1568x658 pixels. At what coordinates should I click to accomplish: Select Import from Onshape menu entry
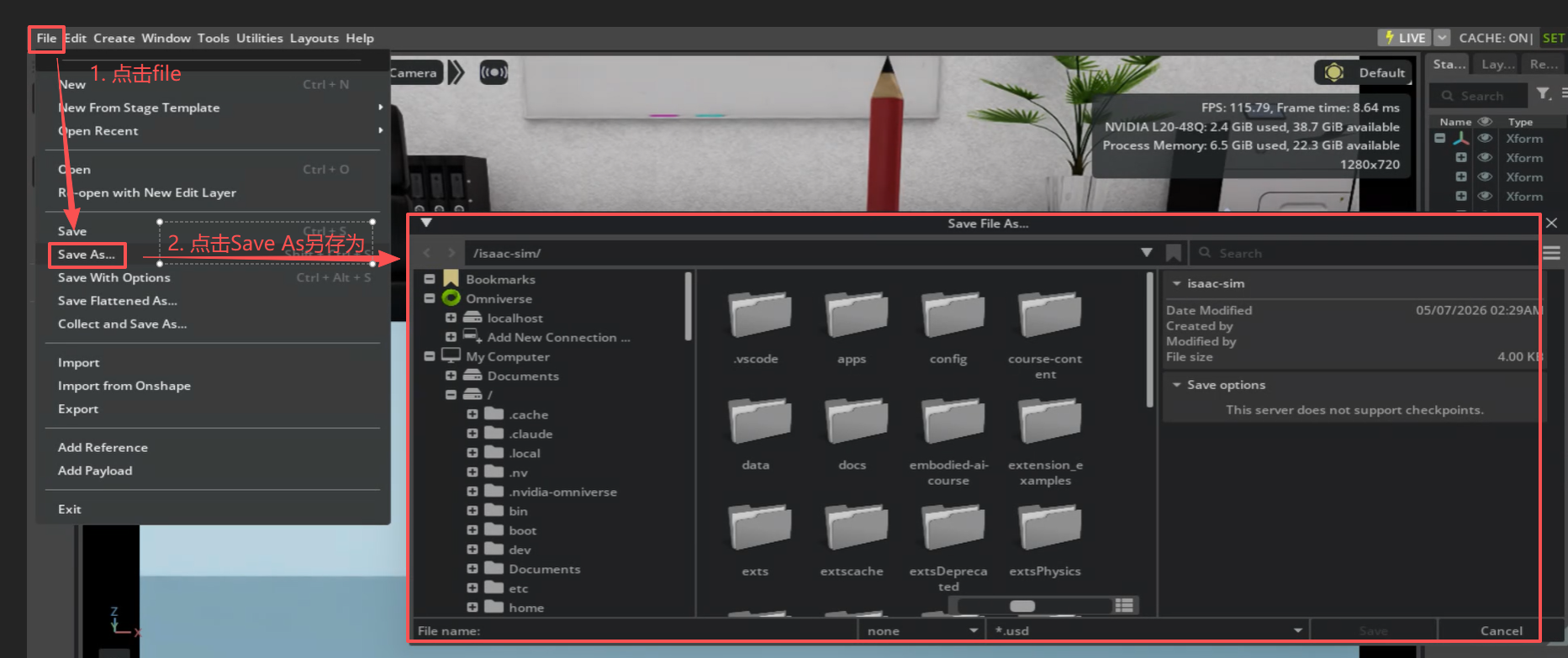point(124,386)
